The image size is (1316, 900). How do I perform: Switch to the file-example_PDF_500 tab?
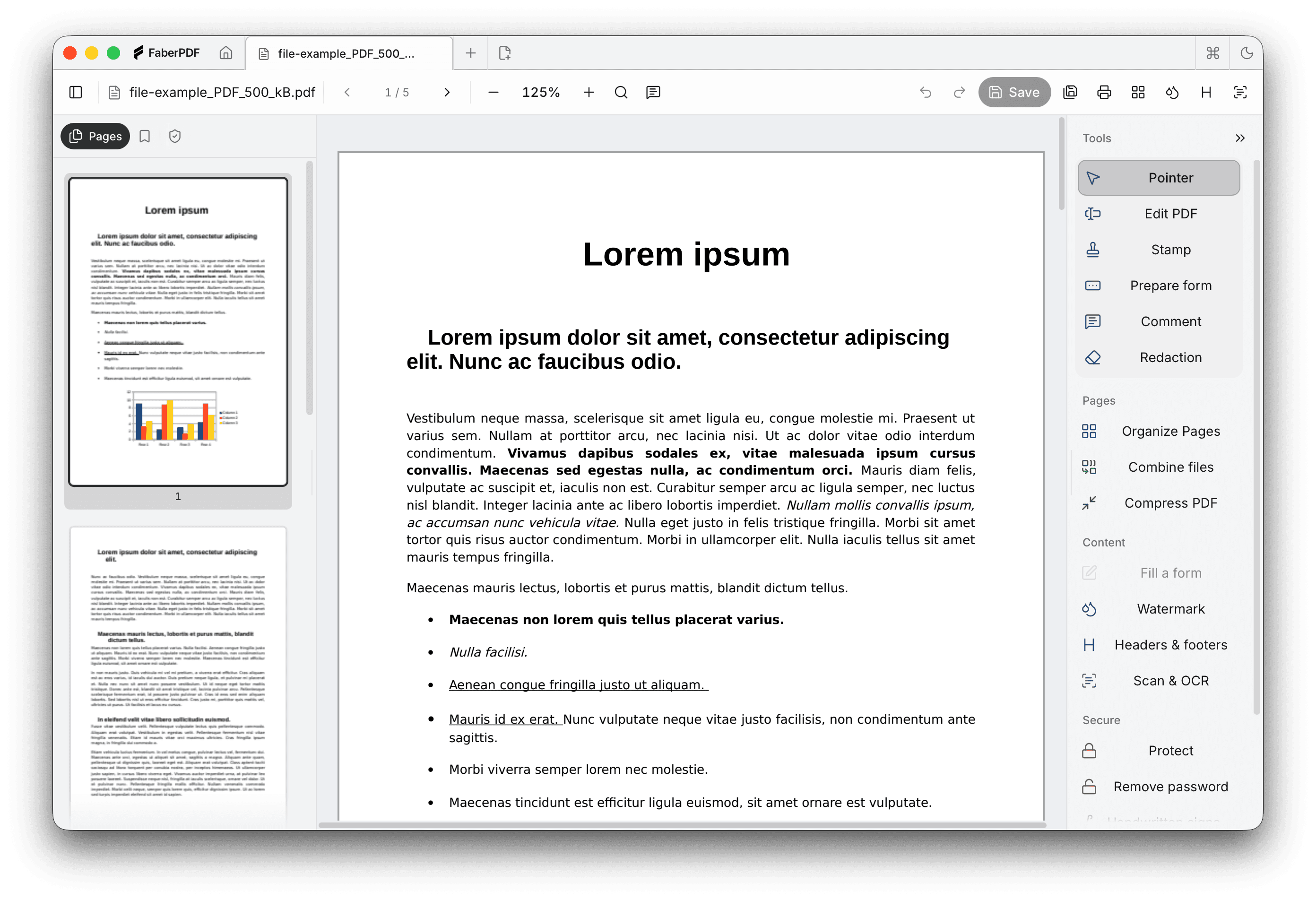coord(349,54)
